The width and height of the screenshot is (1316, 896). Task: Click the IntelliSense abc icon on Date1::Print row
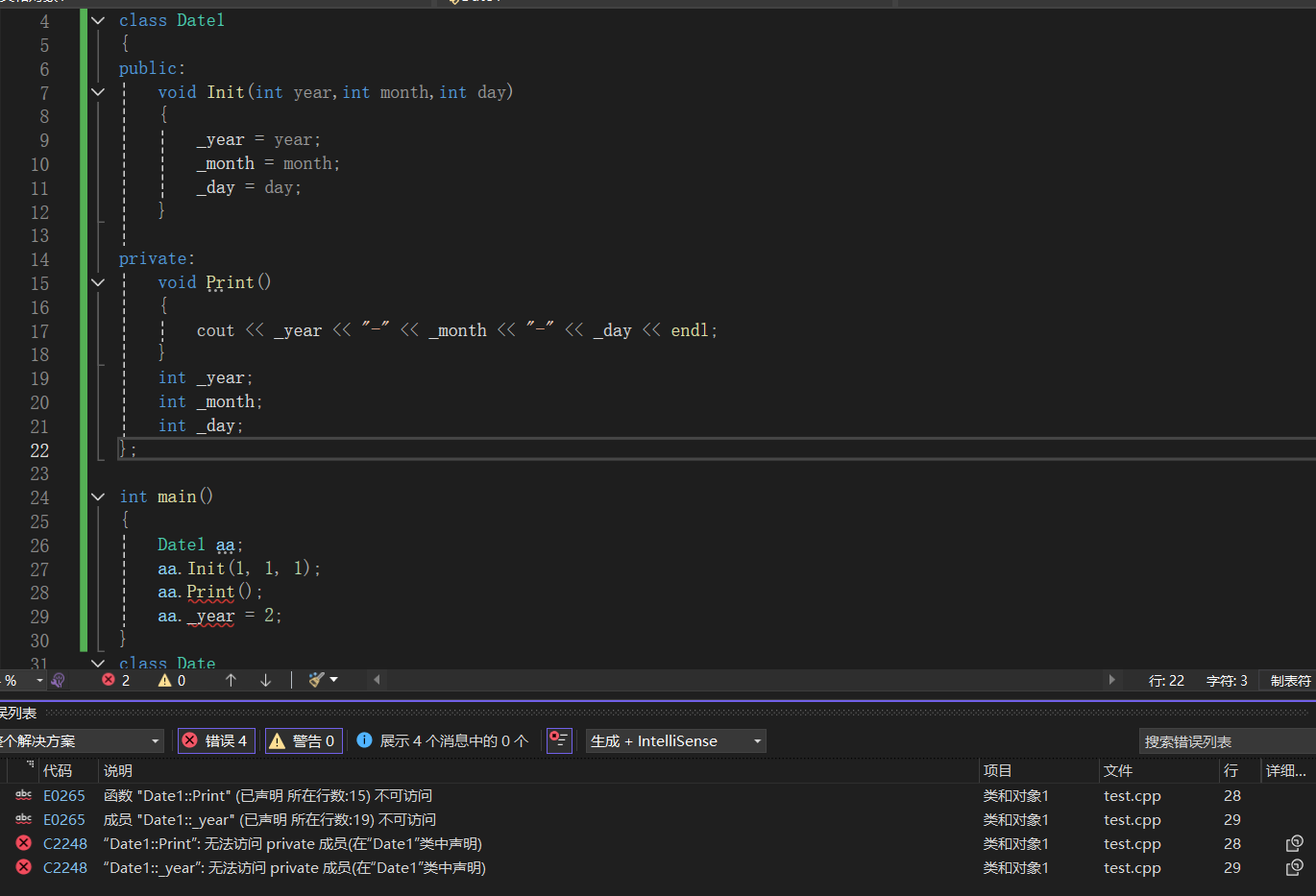(x=24, y=795)
